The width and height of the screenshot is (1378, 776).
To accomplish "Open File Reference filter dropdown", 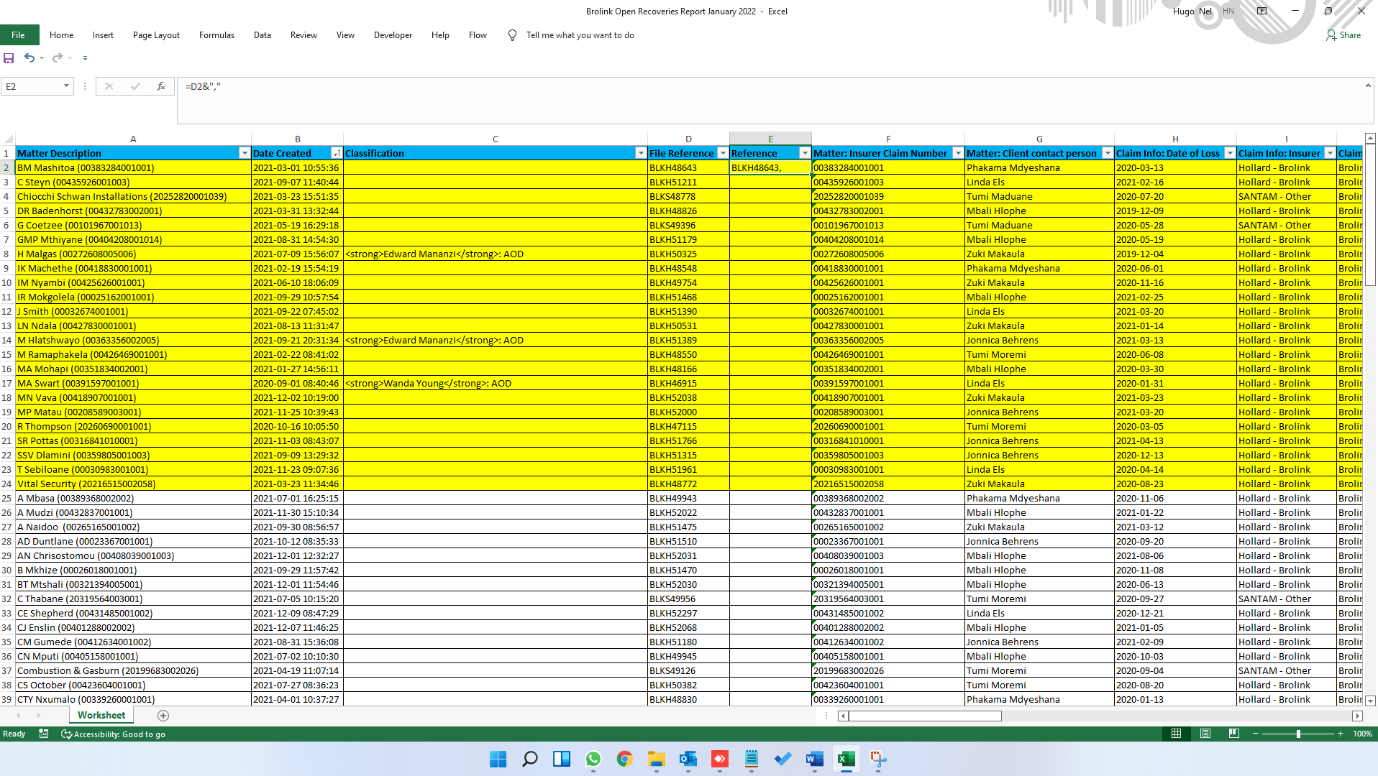I will point(723,153).
